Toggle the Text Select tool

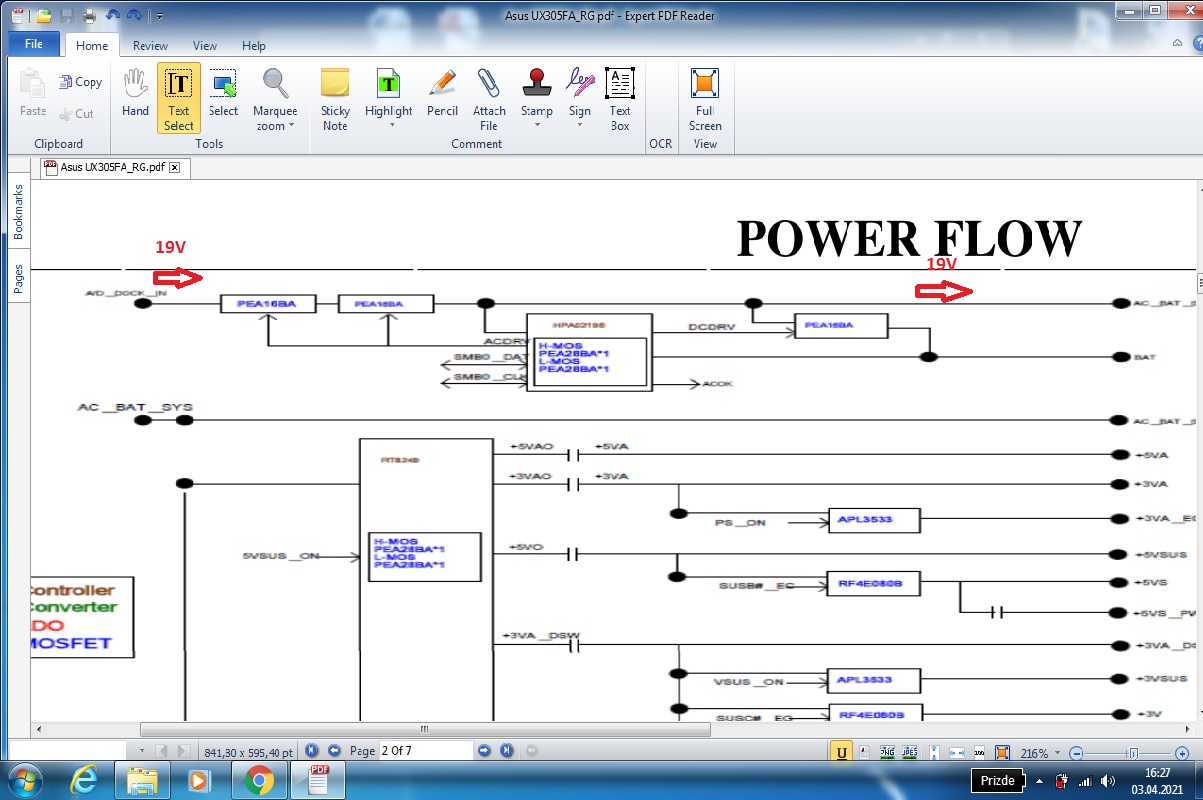179,98
